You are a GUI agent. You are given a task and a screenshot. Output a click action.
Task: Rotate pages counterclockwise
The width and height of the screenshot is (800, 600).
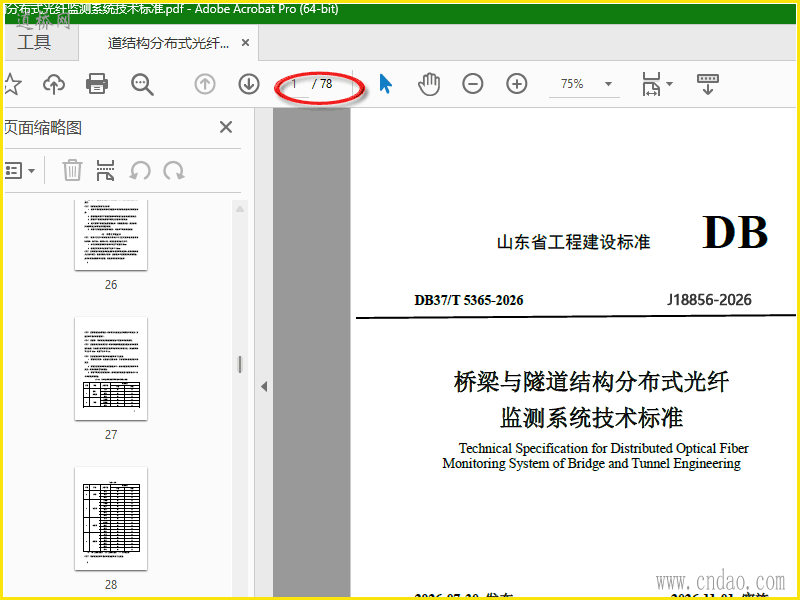tap(140, 170)
